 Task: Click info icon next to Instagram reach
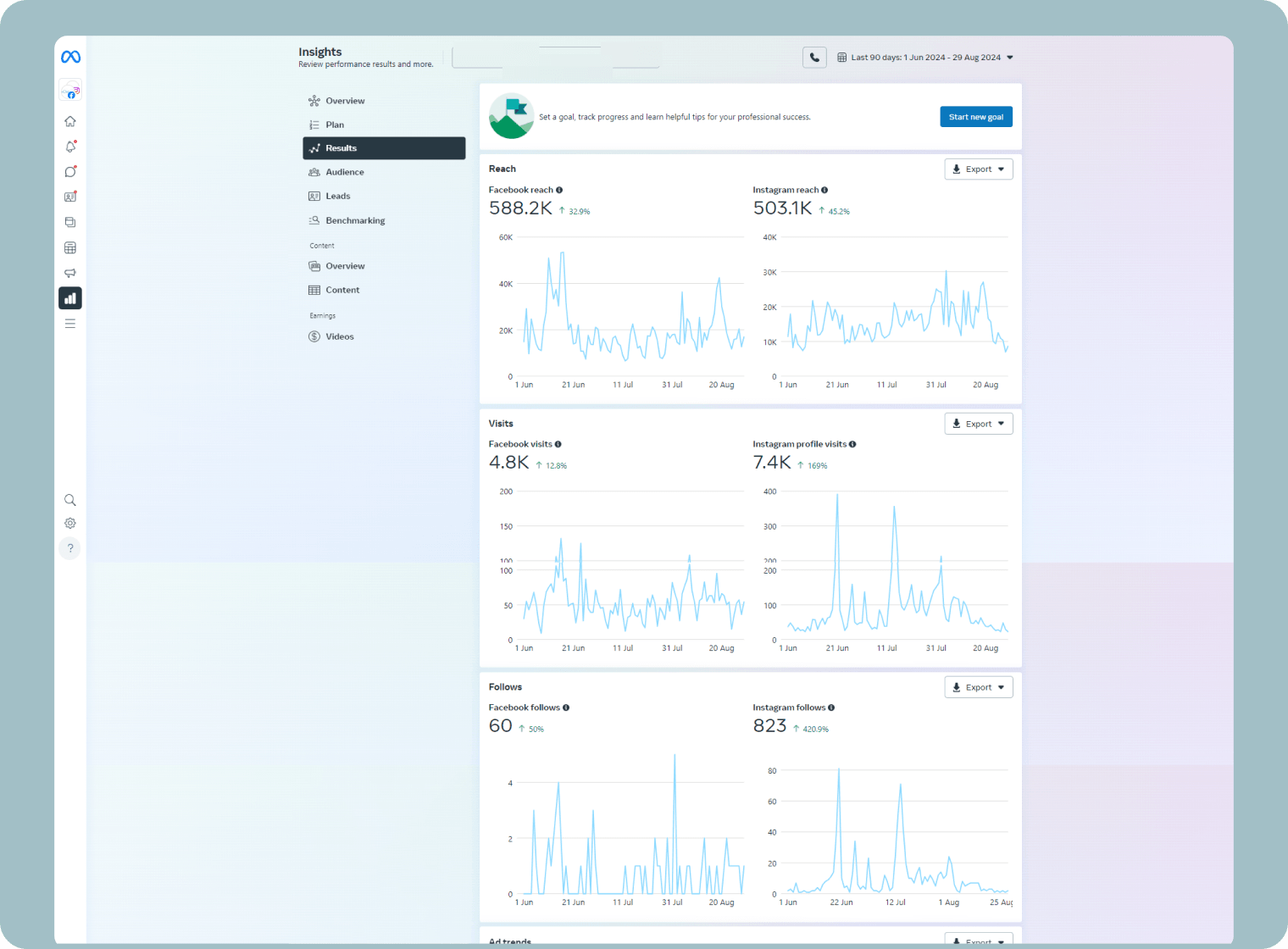tap(824, 190)
